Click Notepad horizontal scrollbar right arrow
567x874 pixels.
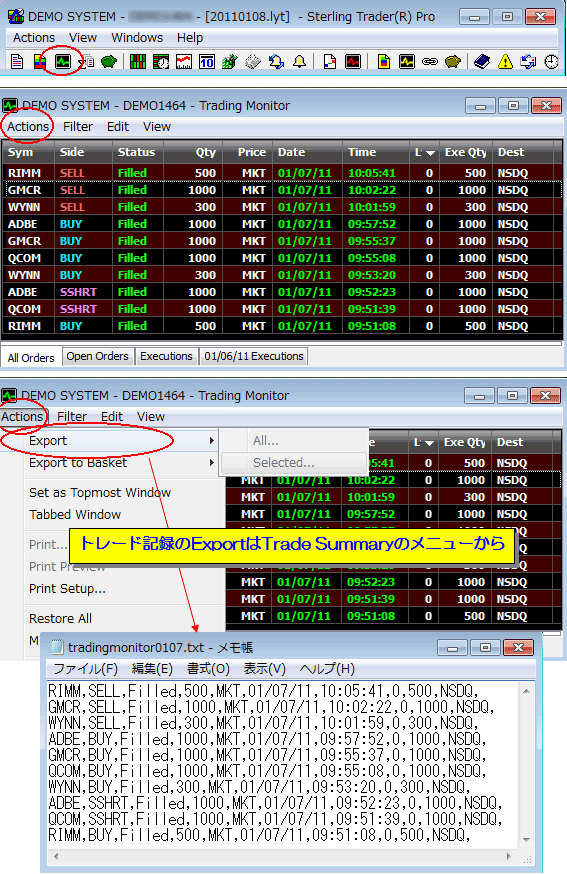click(x=508, y=856)
